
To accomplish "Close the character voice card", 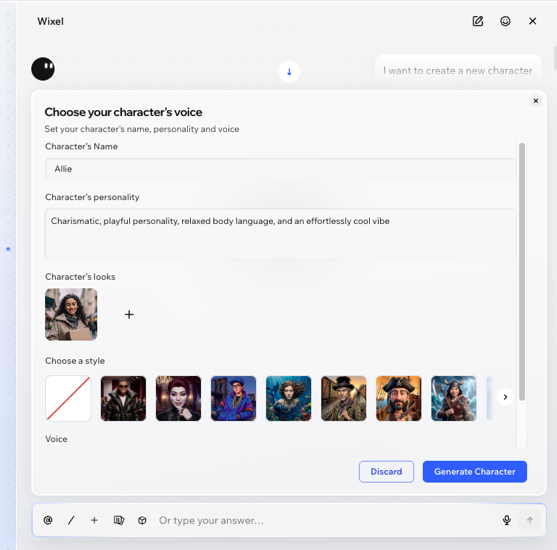I will point(536,101).
